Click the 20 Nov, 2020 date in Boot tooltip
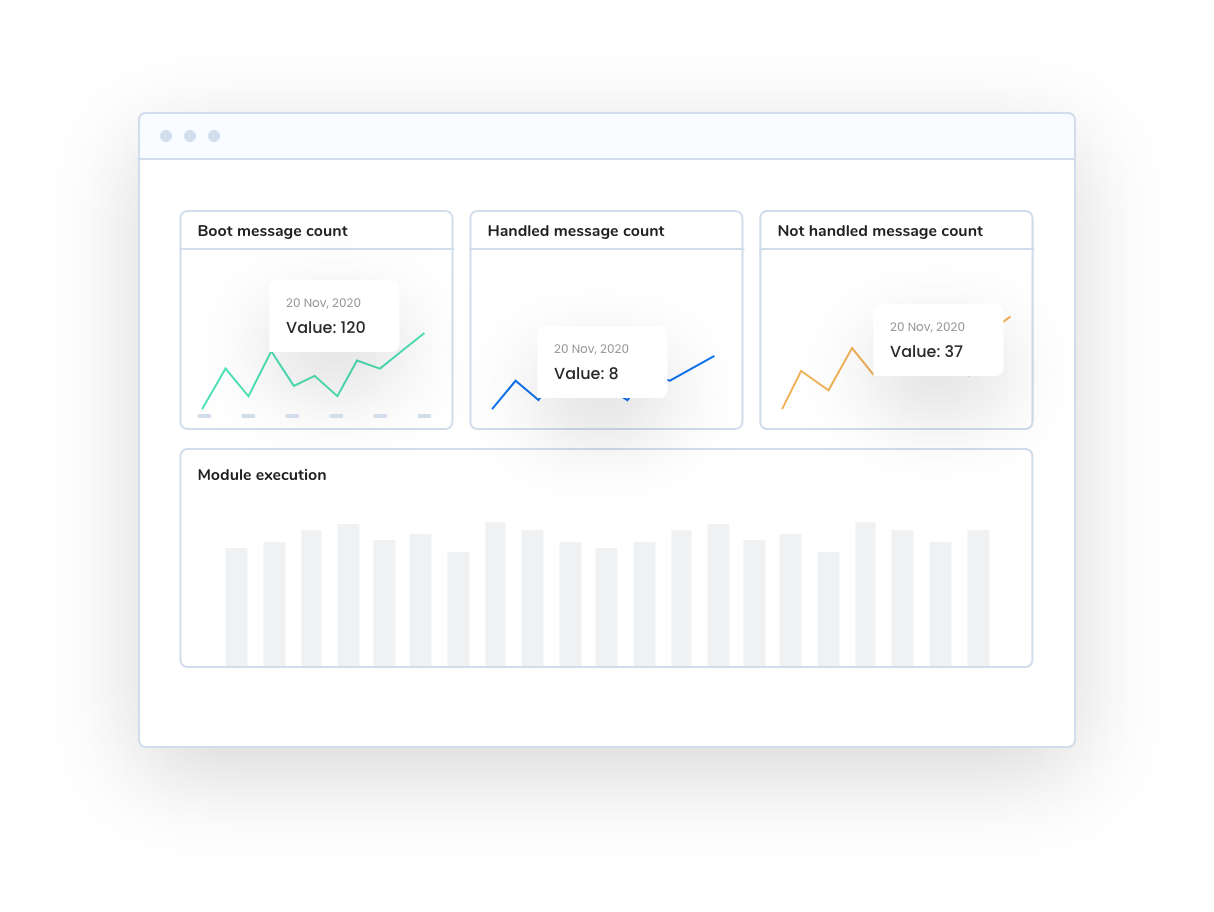Viewport: 1214px width, 912px height. point(323,303)
